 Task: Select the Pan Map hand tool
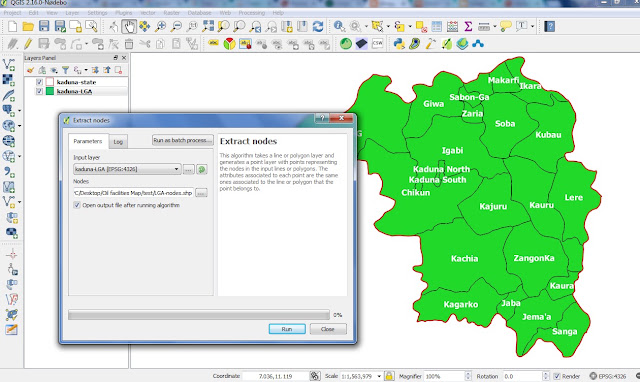coord(129,27)
